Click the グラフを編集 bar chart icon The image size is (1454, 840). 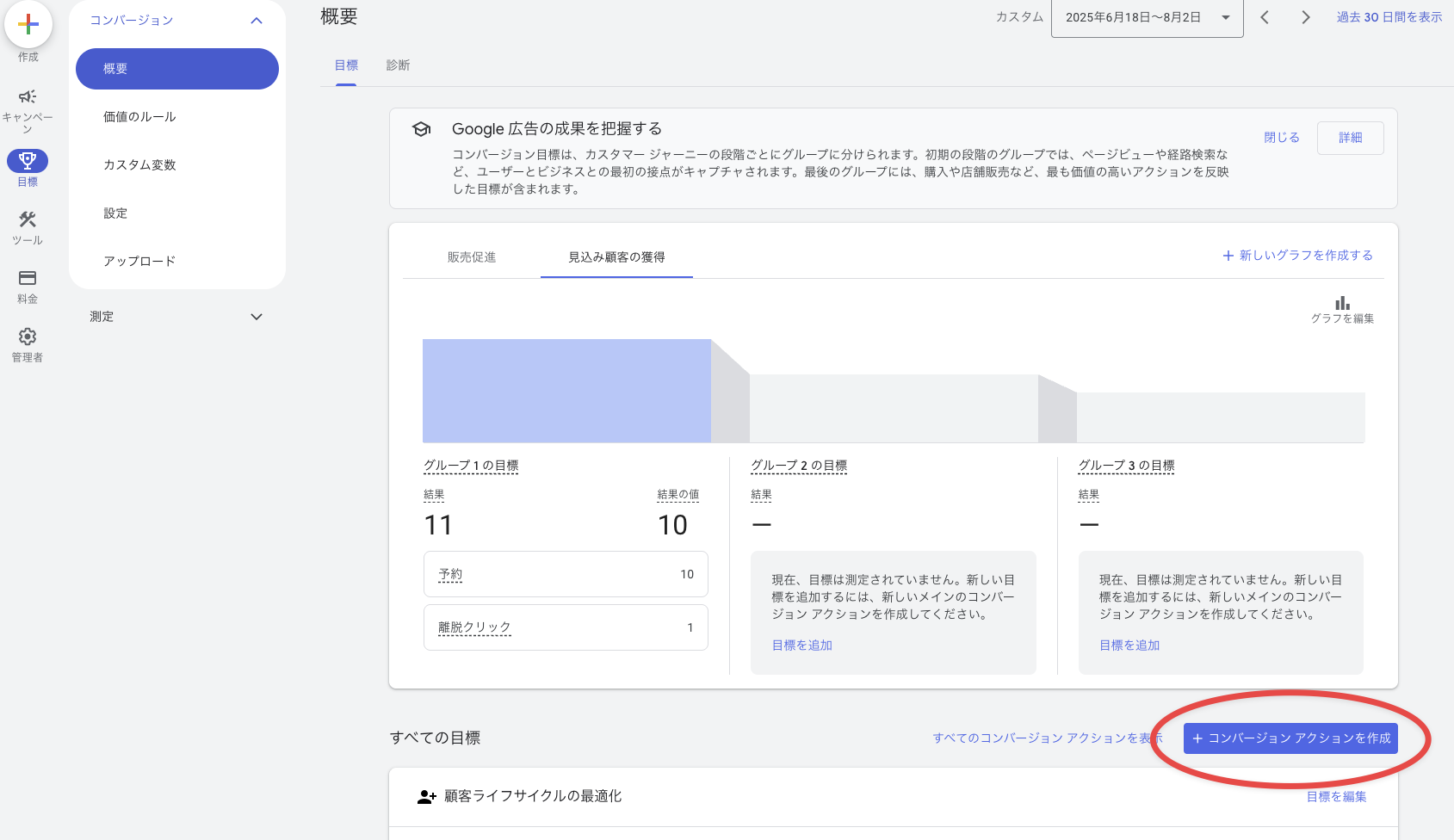[1342, 304]
